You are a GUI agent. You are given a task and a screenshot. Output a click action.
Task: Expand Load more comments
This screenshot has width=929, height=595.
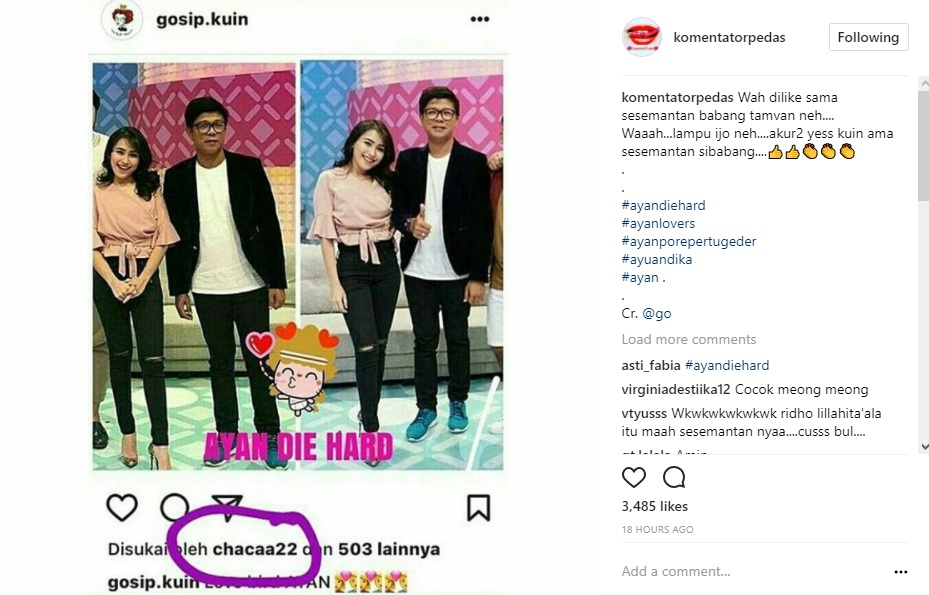pos(688,340)
